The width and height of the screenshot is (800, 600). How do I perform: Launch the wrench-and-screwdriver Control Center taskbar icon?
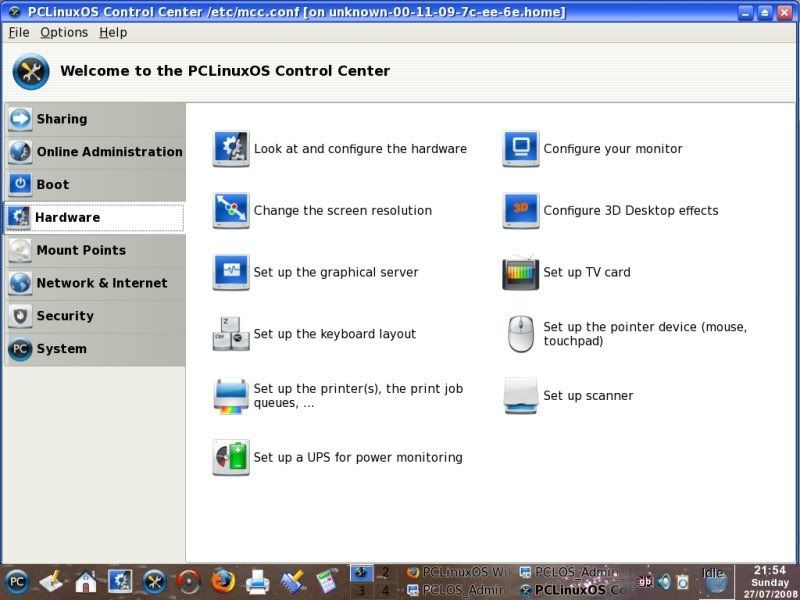pyautogui.click(x=154, y=582)
